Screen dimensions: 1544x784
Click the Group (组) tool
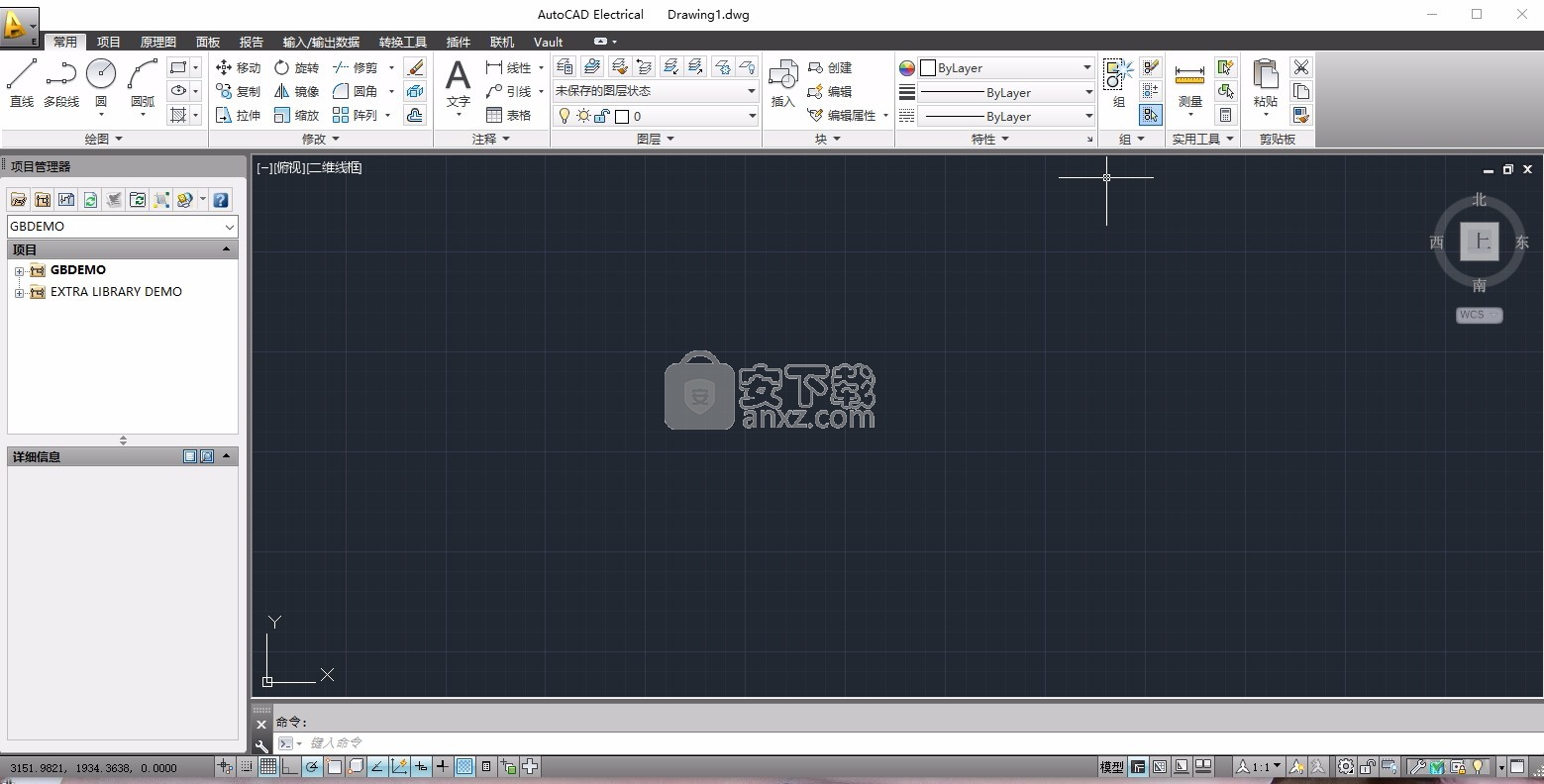[x=1118, y=83]
